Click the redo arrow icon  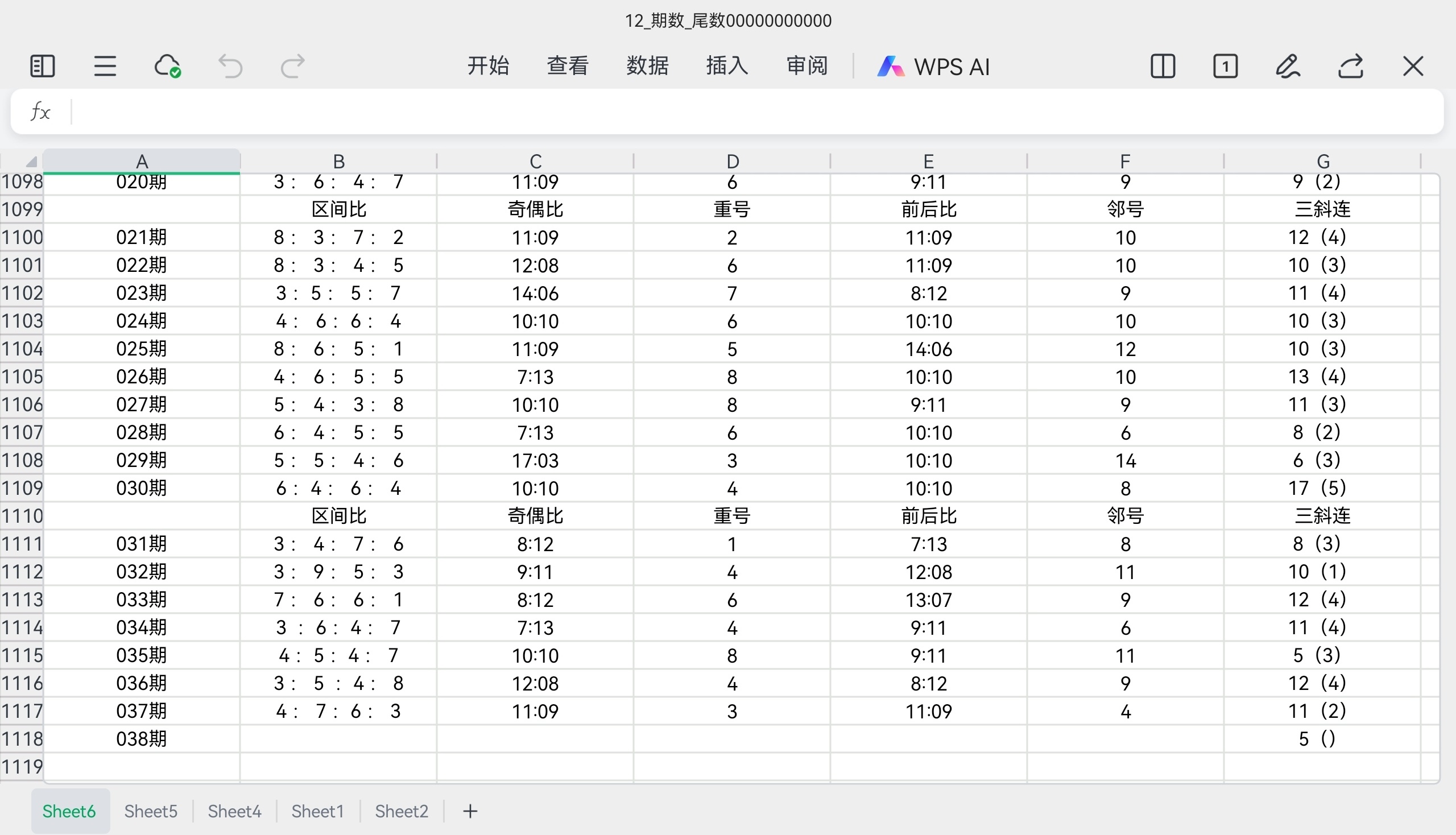[292, 66]
